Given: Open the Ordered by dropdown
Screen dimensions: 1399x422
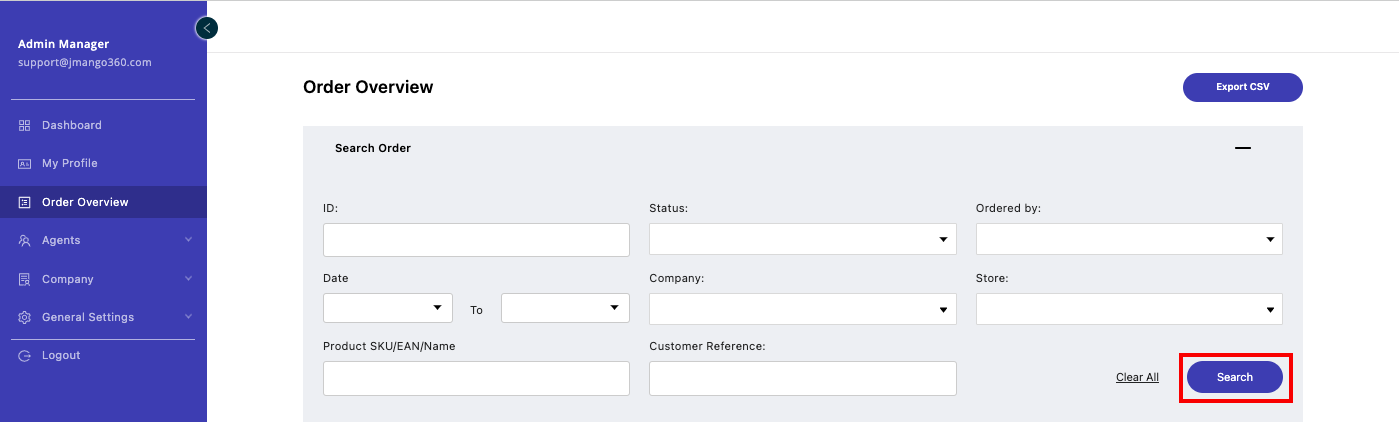Looking at the screenshot, I should 1129,239.
